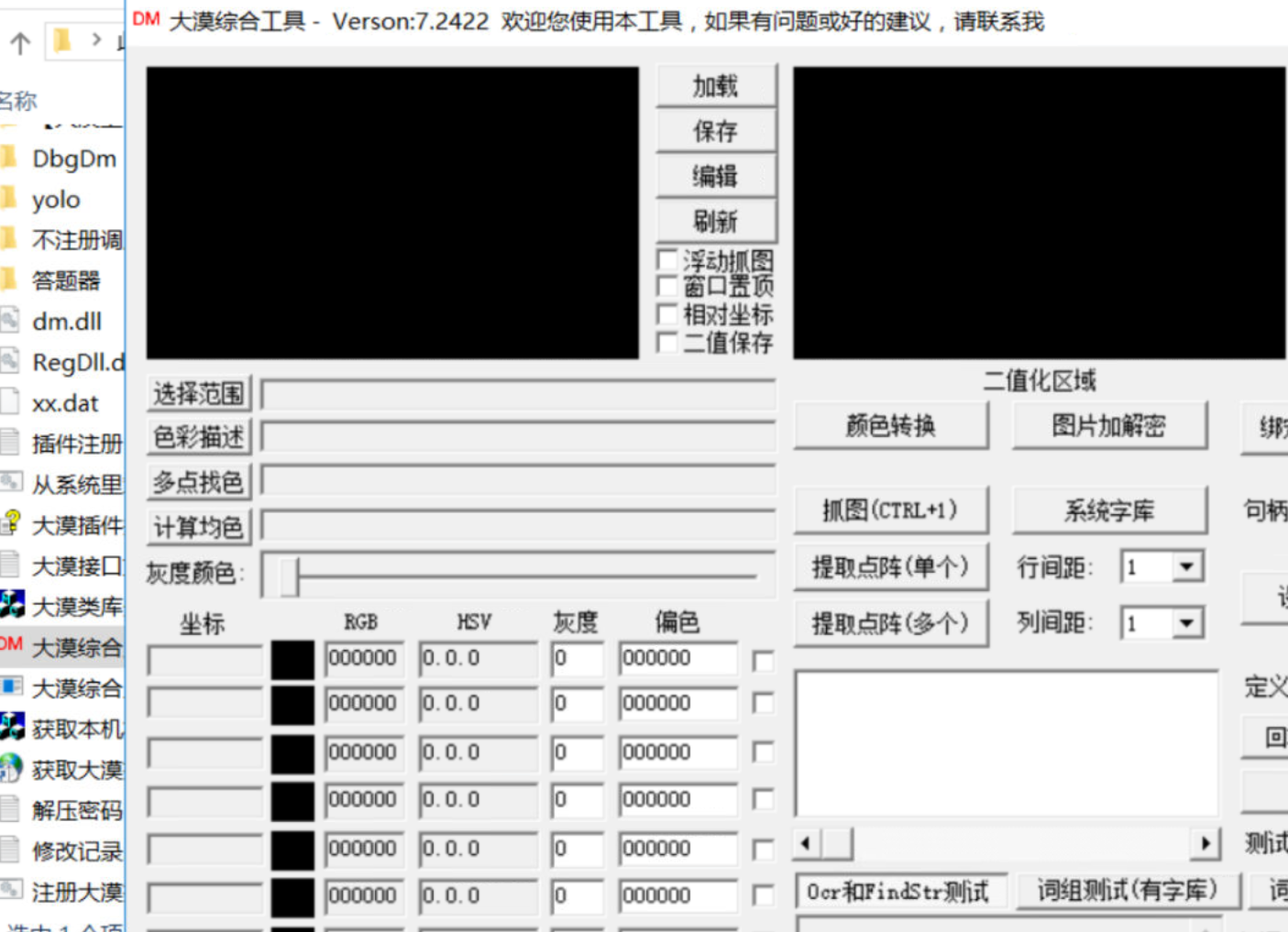Viewport: 1288px width, 932px height.
Task: Click the 灰度颜色 slider handle
Action: (x=290, y=576)
